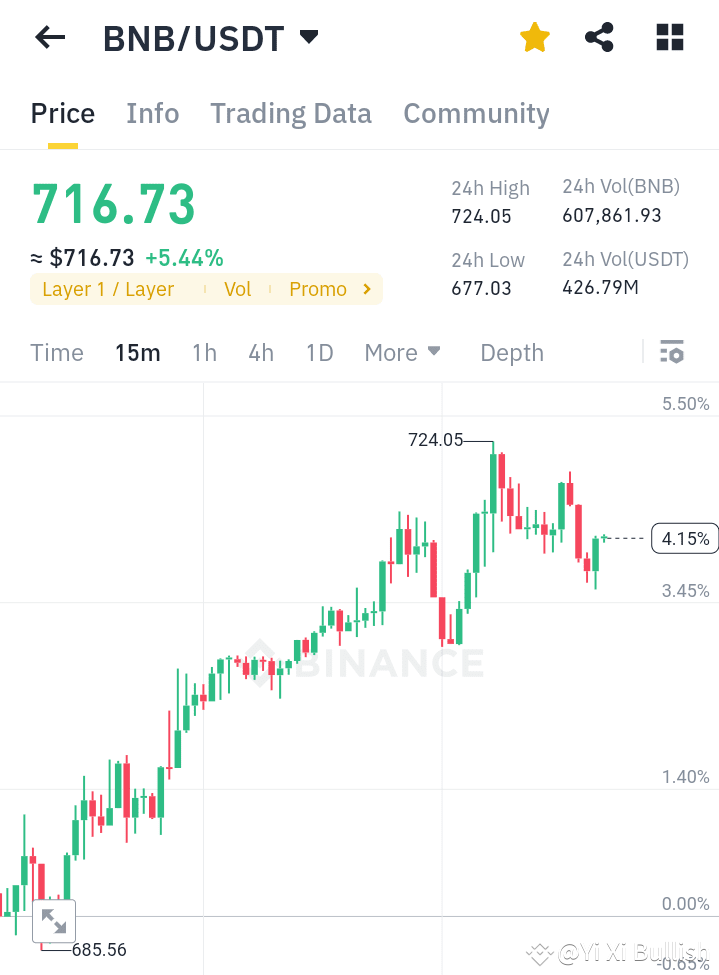Image resolution: width=719 pixels, height=975 pixels.
Task: Tap the 4.15% current price tag
Action: pyautogui.click(x=684, y=538)
